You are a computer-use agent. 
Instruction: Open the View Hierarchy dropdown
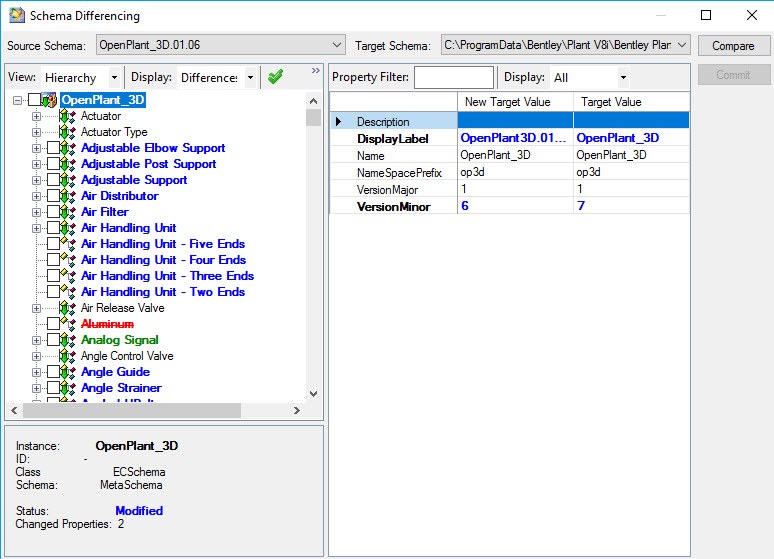pyautogui.click(x=114, y=78)
